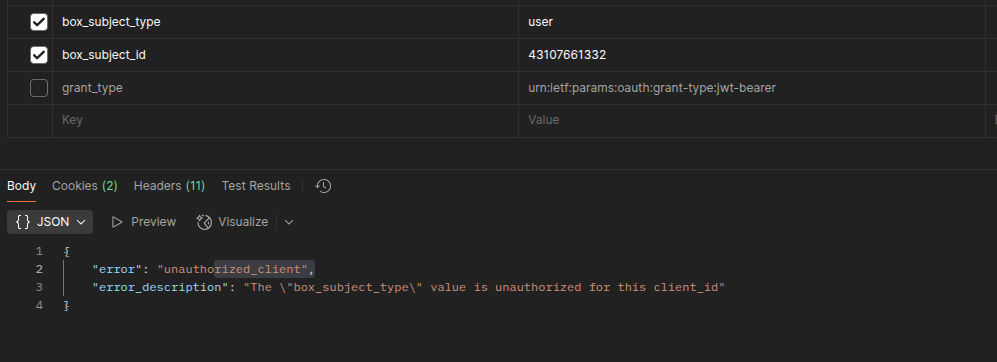Open the Cookies (2) tab
The width and height of the screenshot is (997, 362).
point(85,186)
